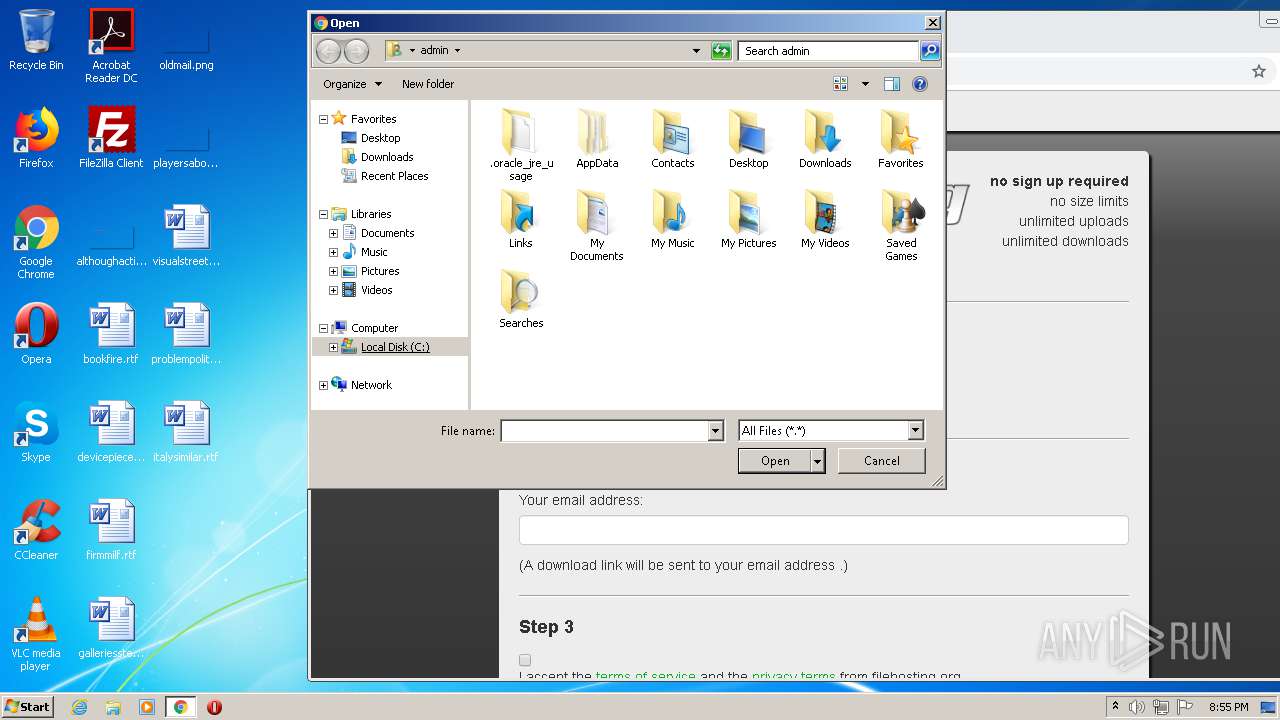Open FileZilla Client desktop shortcut
The height and width of the screenshot is (720, 1280).
pos(111,138)
